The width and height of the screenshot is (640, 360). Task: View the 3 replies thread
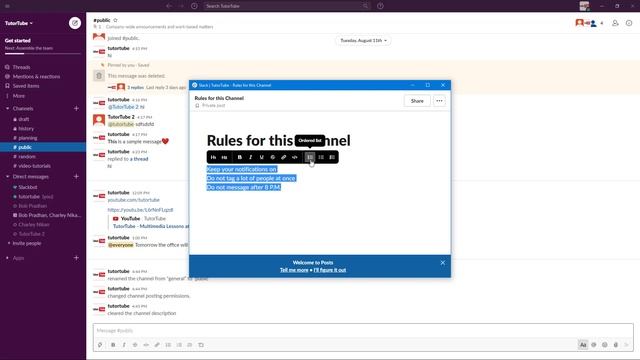click(136, 87)
